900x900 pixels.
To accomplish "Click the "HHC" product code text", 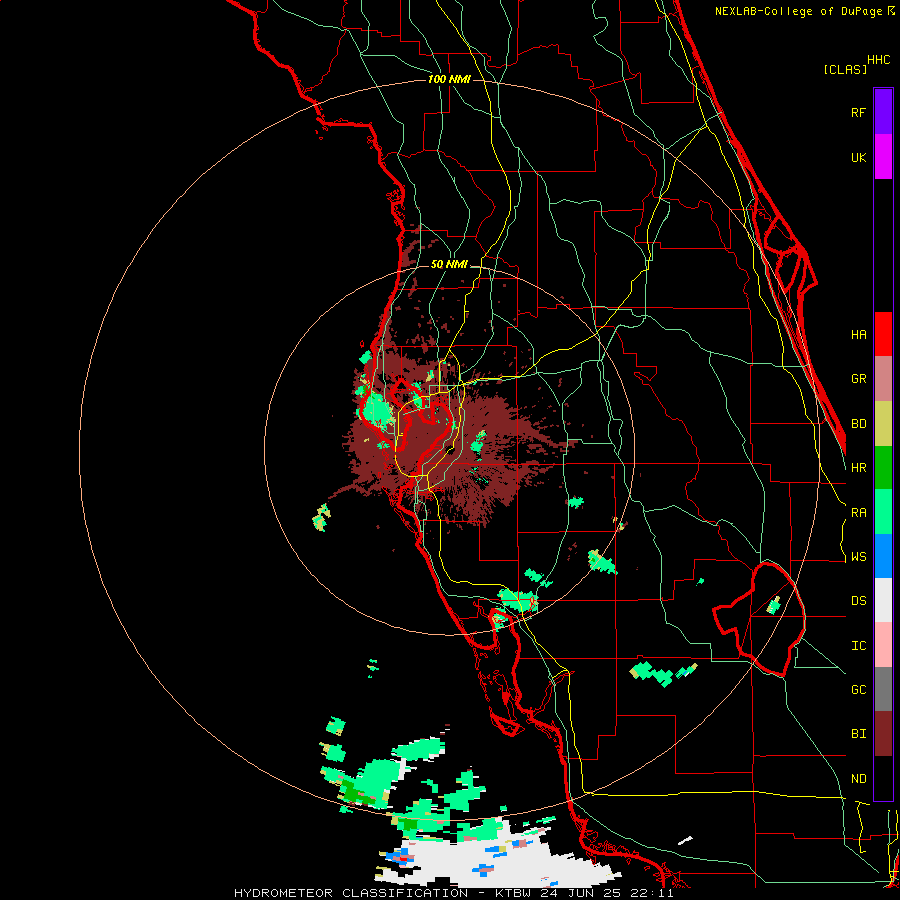I will click(x=879, y=60).
